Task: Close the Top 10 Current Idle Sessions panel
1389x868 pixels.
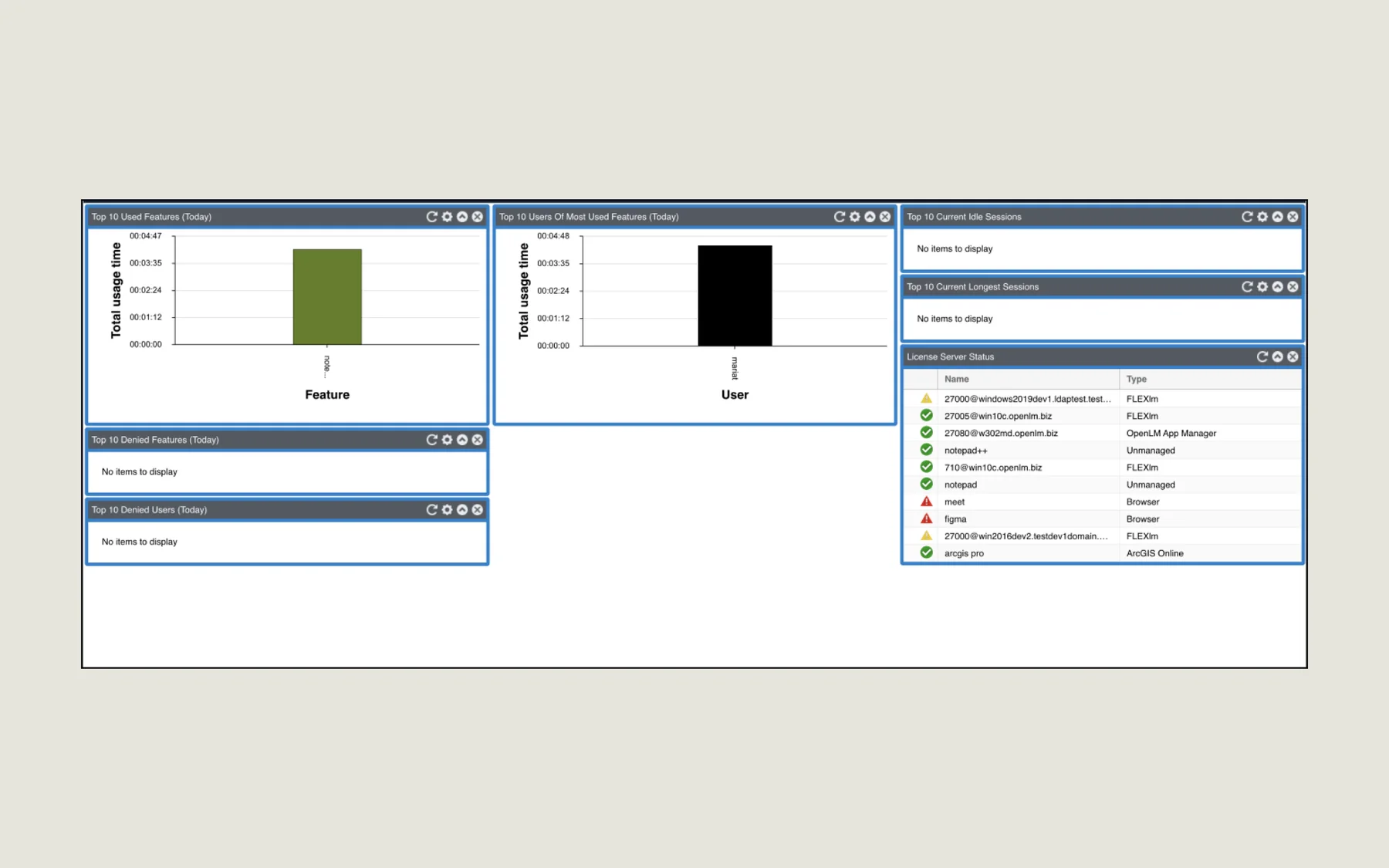Action: point(1293,217)
